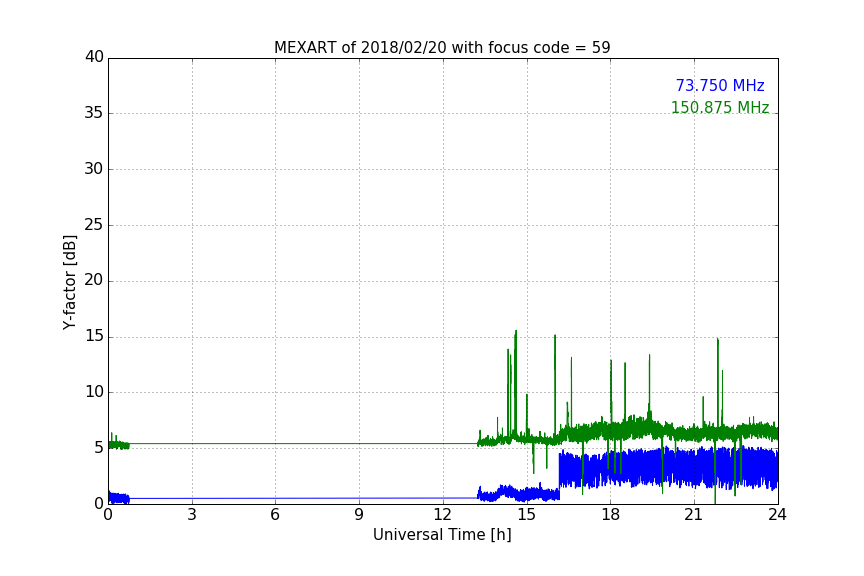
Task: Click the x-axis tick label 24
Action: click(777, 515)
